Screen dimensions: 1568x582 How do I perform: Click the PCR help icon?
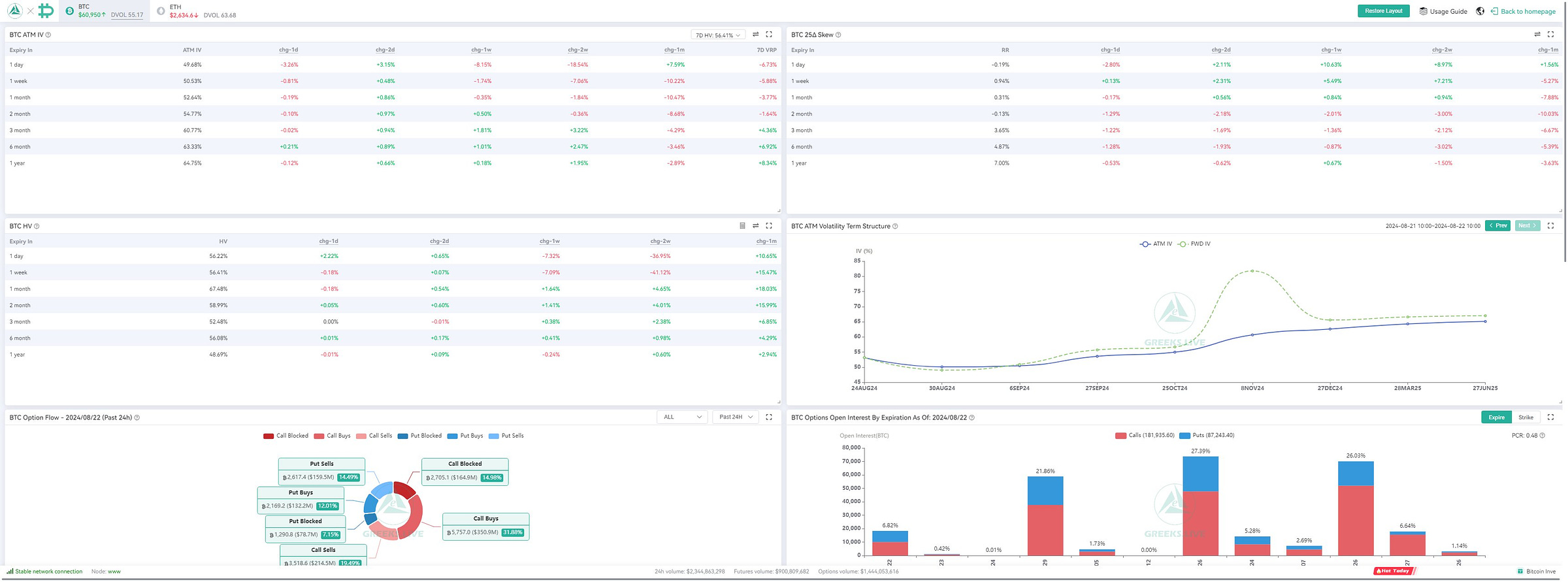(x=1543, y=435)
